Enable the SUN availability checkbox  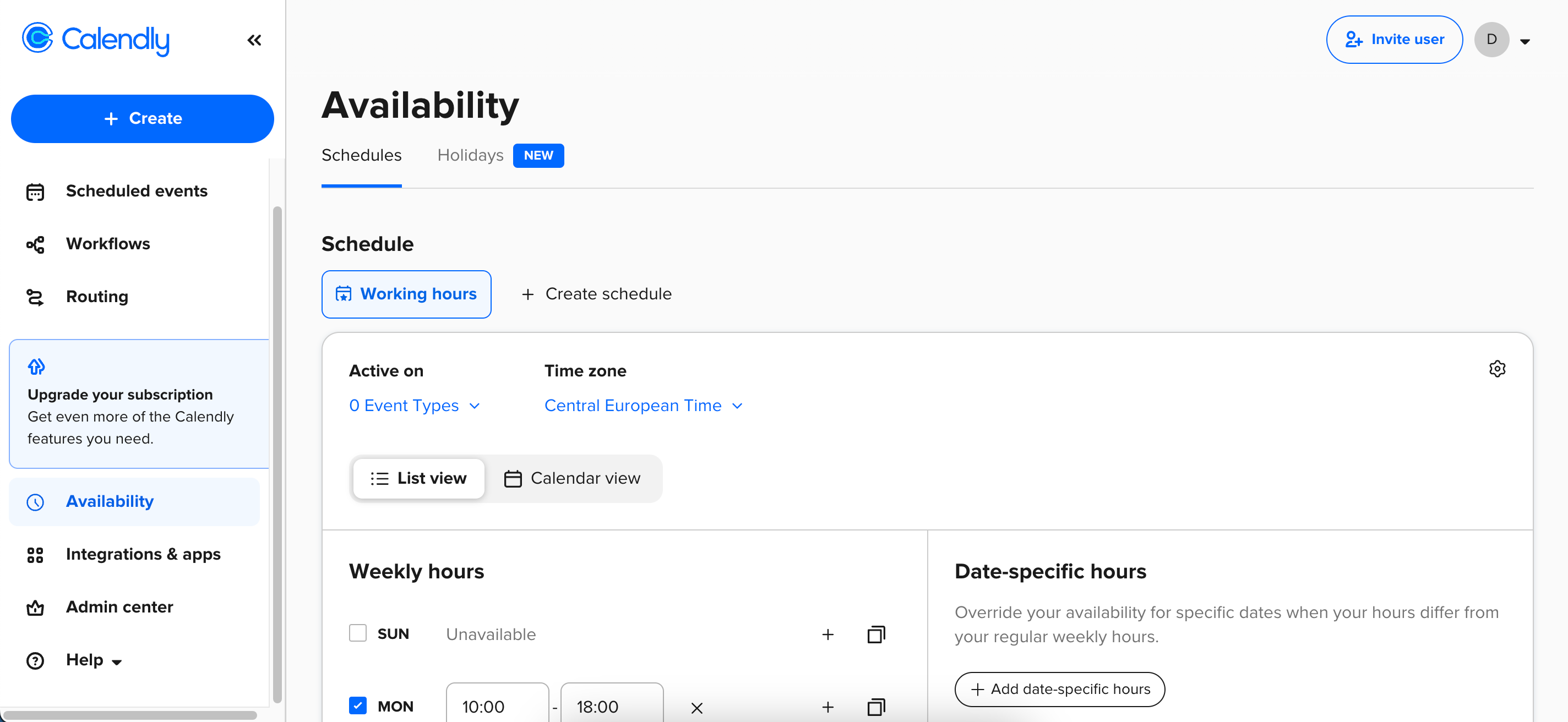(357, 633)
